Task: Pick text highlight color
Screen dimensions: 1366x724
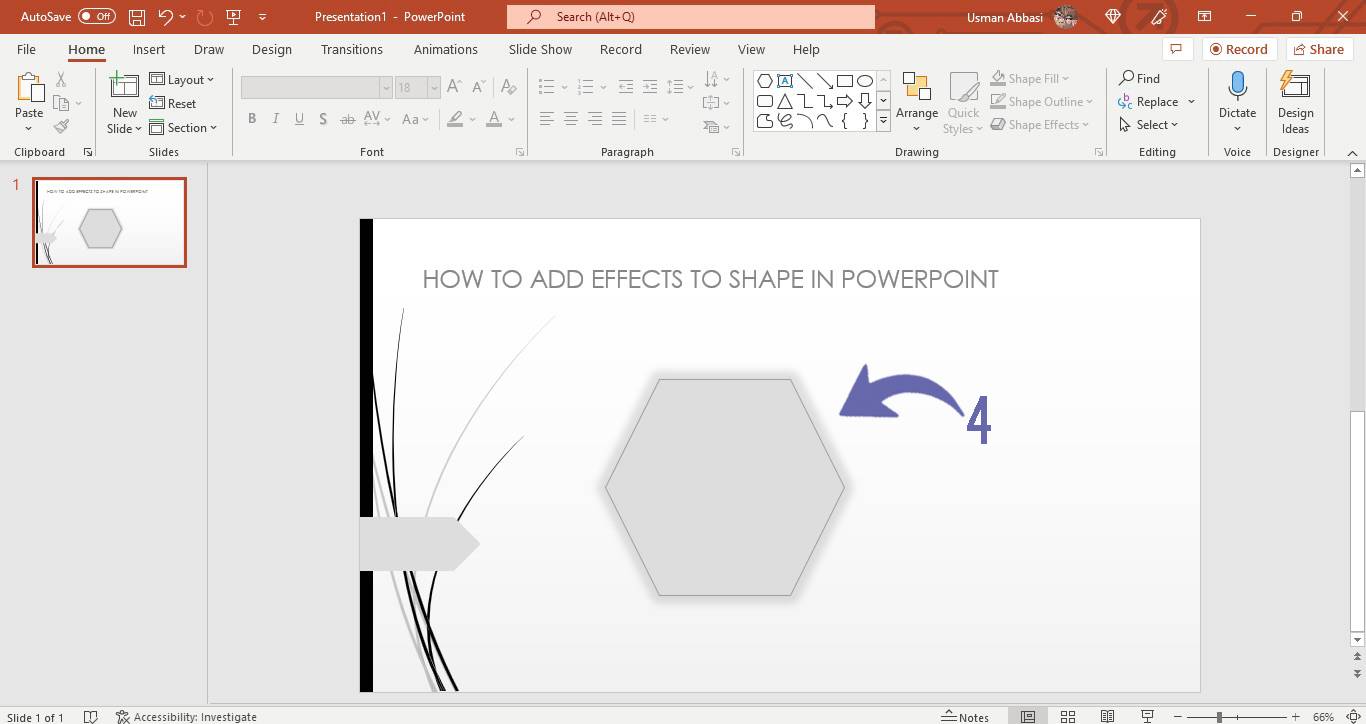Action: 455,119
